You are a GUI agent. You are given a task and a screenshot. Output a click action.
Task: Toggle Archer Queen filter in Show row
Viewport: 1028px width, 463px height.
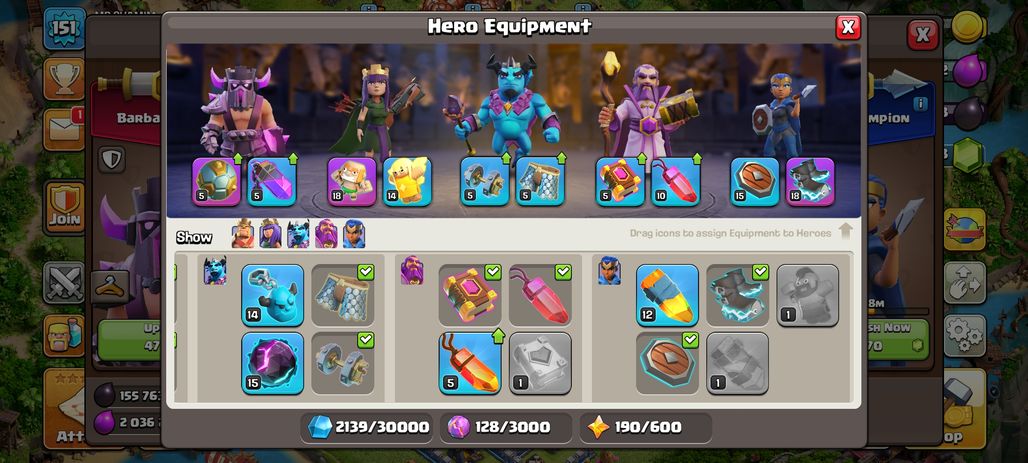270,234
